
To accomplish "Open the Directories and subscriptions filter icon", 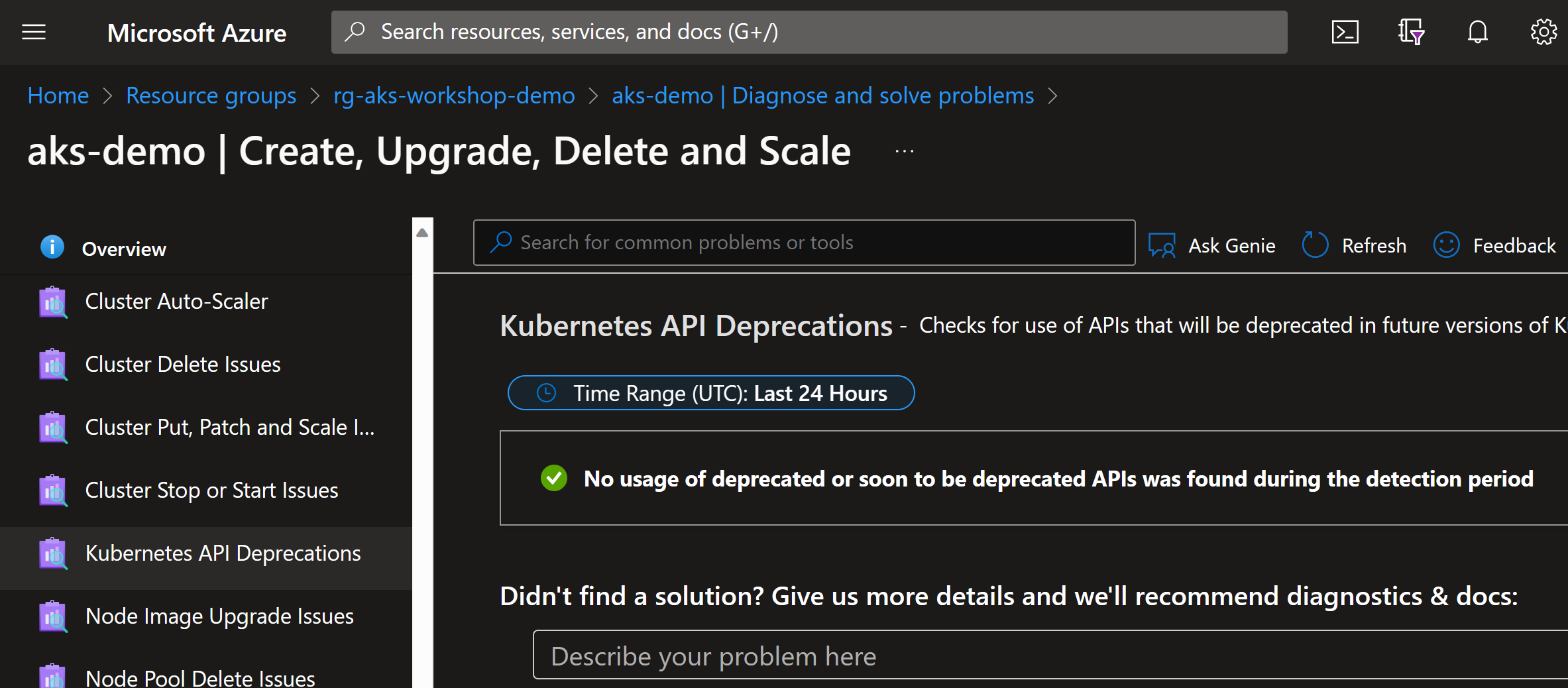I will (1411, 32).
